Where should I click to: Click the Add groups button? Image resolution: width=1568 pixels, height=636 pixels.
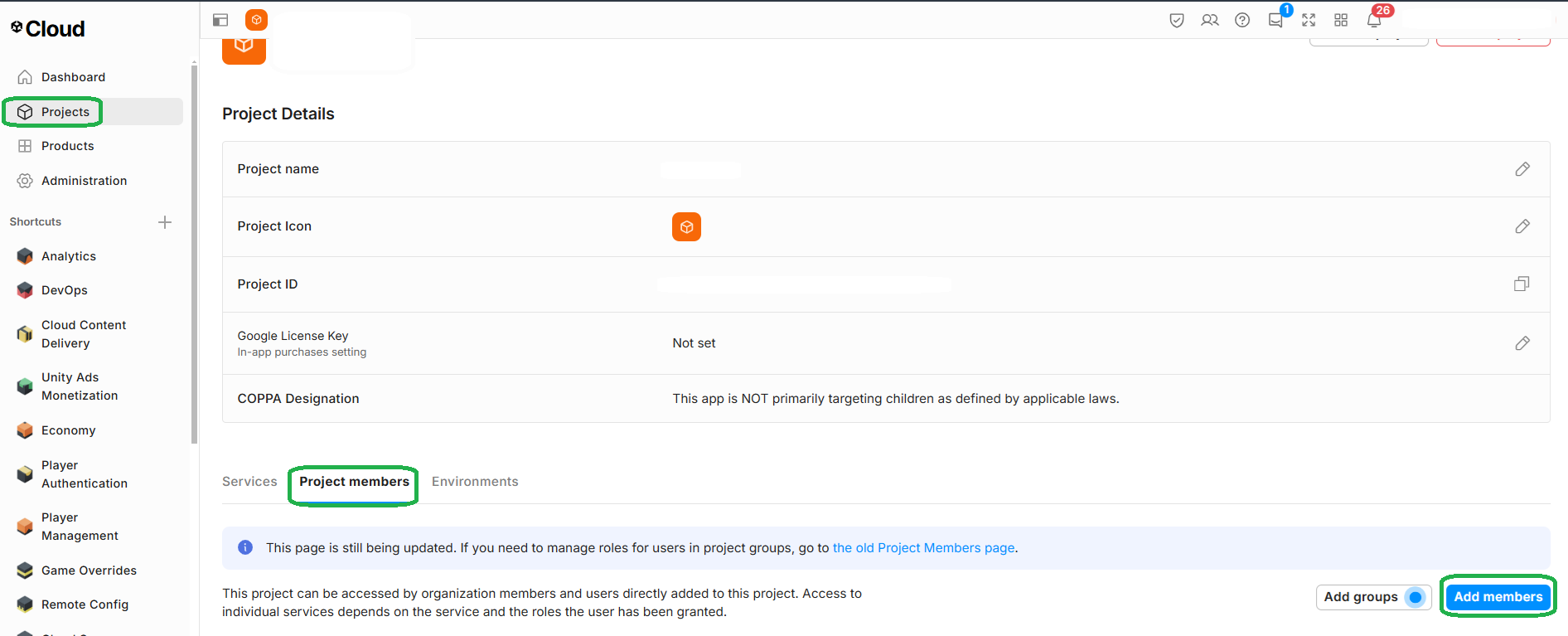point(1373,597)
